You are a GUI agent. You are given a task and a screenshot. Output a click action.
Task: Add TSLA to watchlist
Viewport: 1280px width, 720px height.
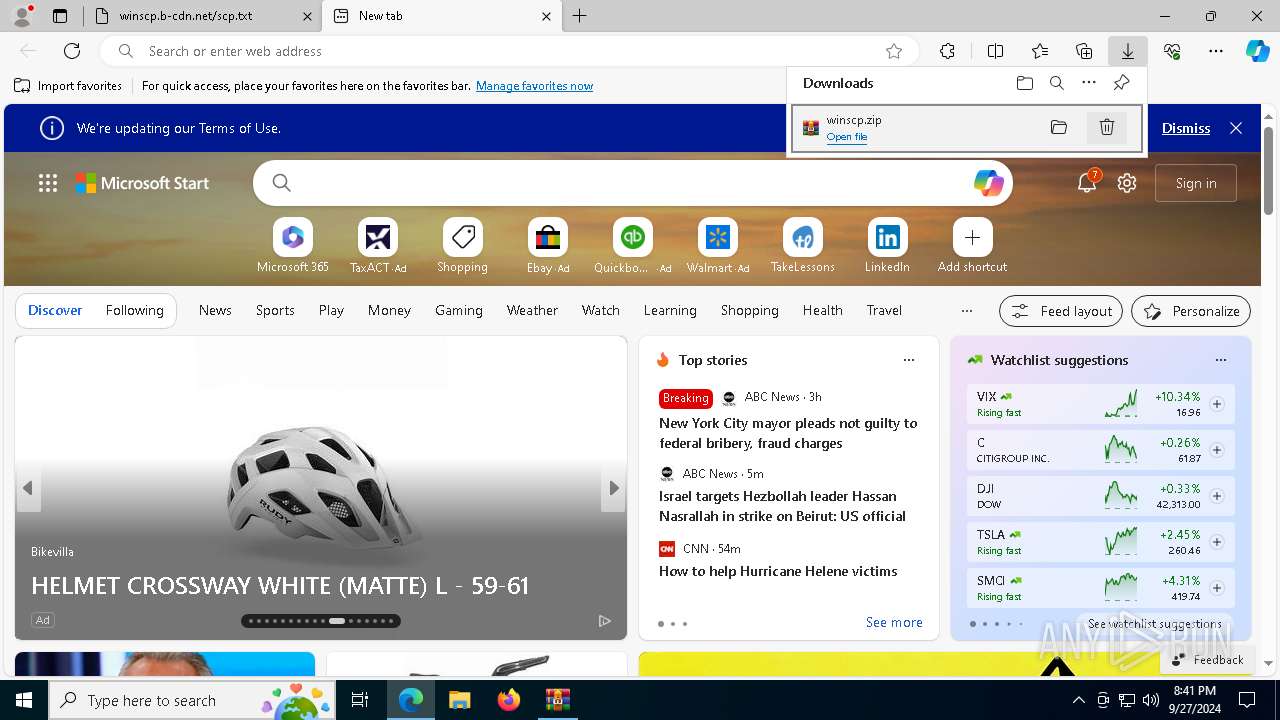[x=1217, y=542]
